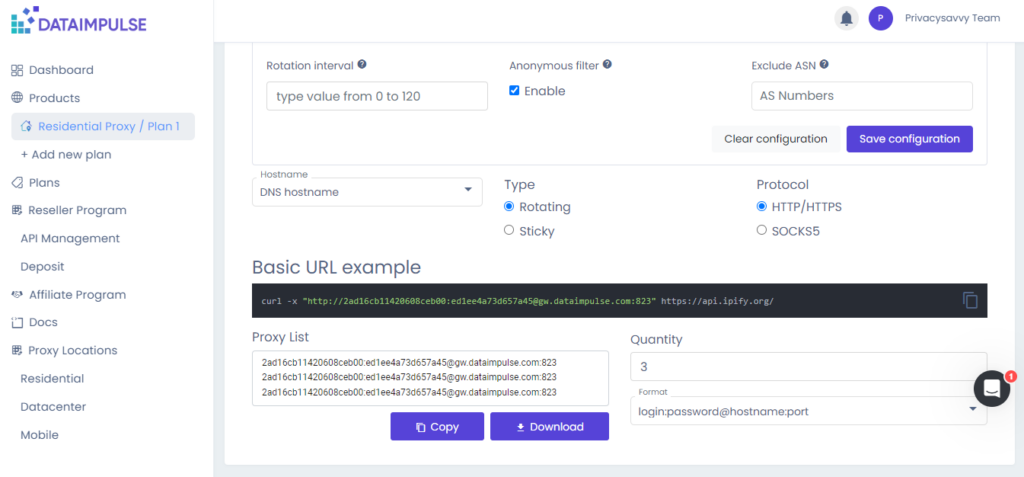The height and width of the screenshot is (477, 1024).
Task: Open the live chat support bubble
Action: tap(992, 389)
